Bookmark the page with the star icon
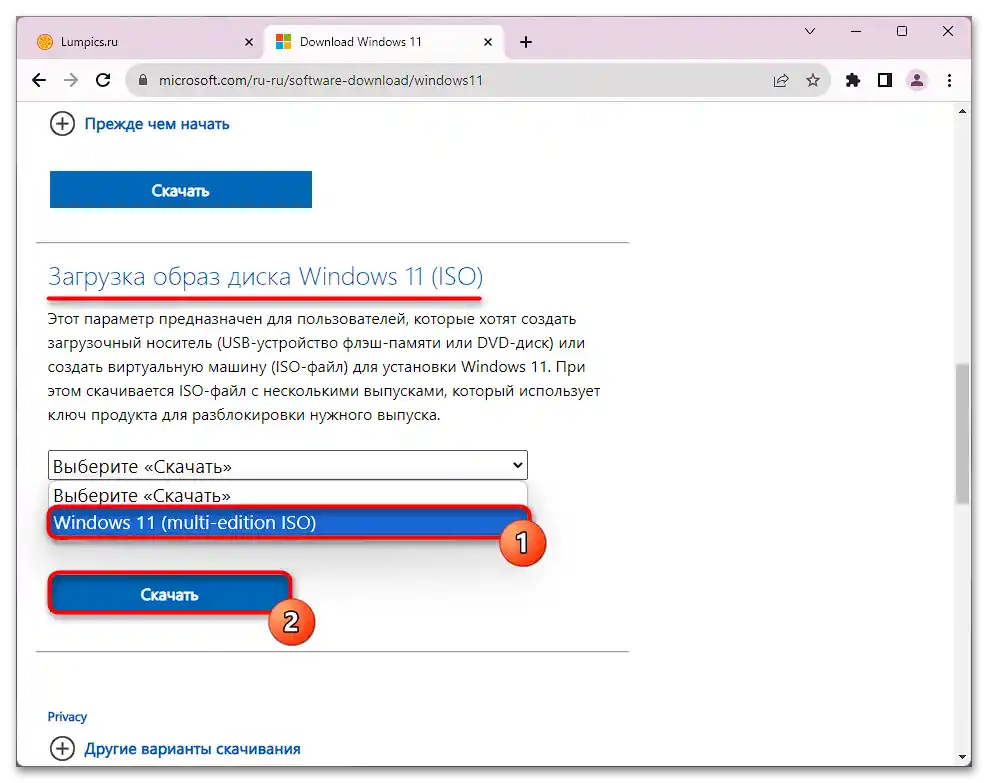988x783 pixels. click(x=813, y=80)
